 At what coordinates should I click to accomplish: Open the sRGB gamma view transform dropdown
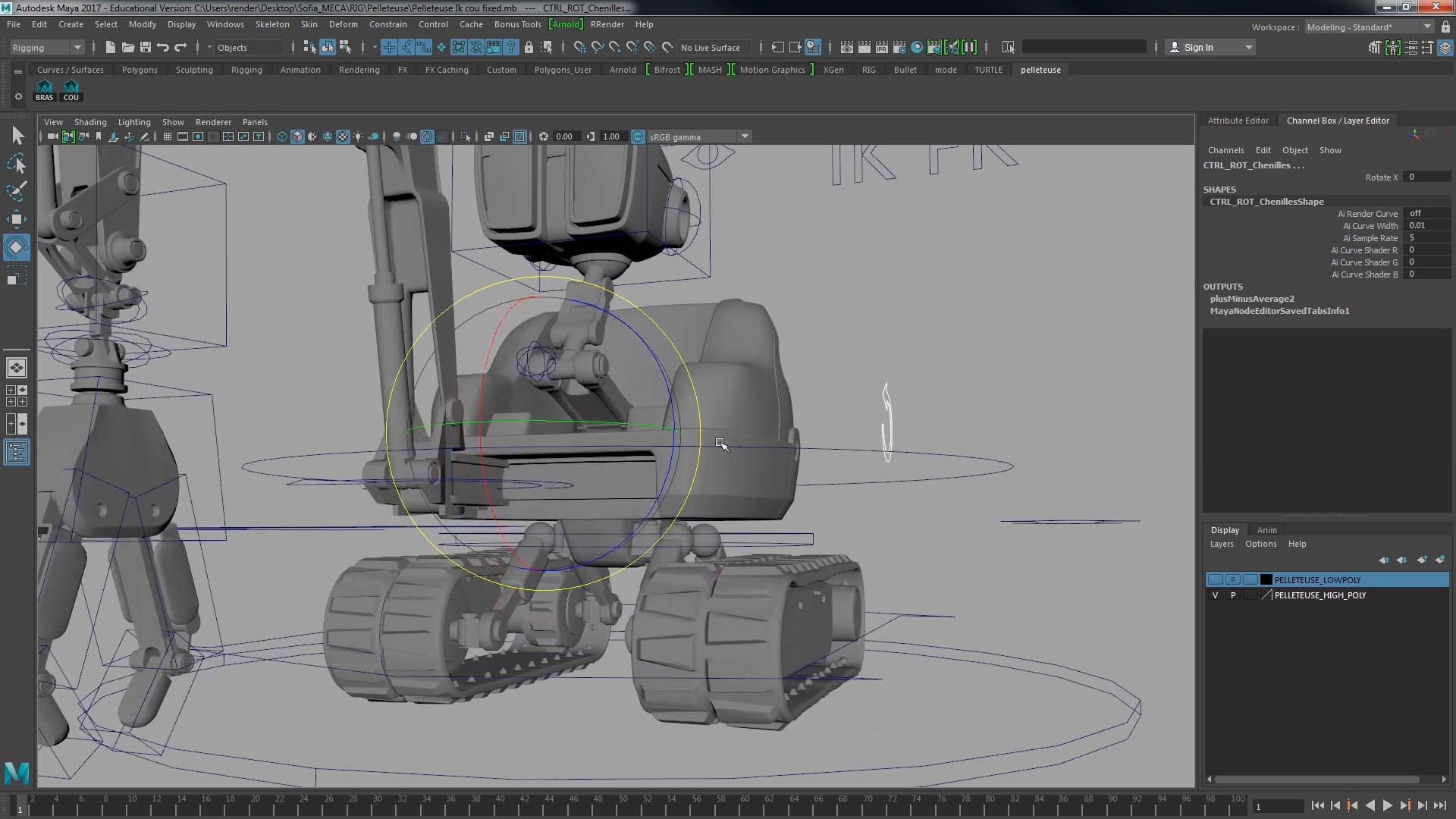[x=745, y=136]
